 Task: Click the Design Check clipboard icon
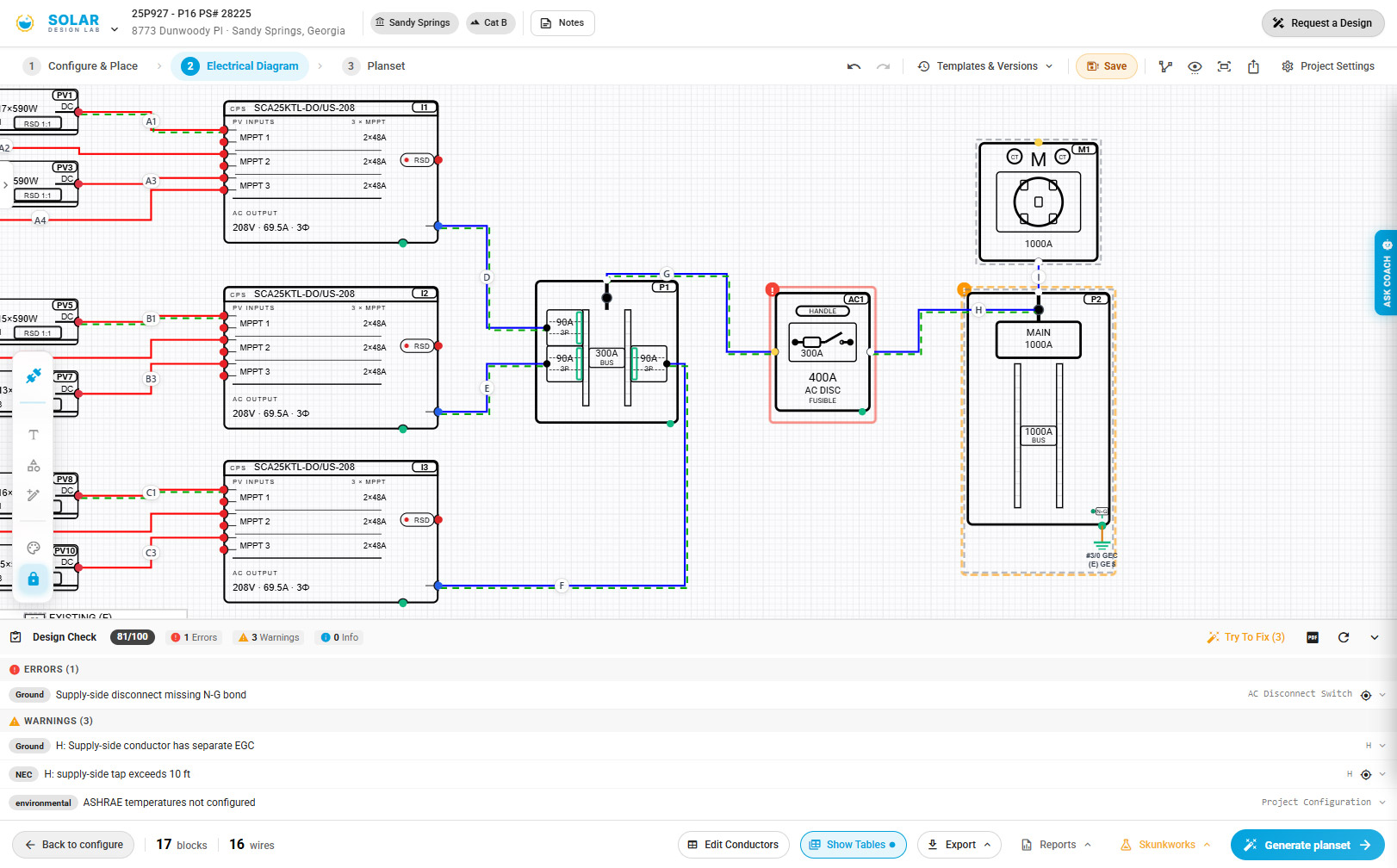click(x=16, y=637)
